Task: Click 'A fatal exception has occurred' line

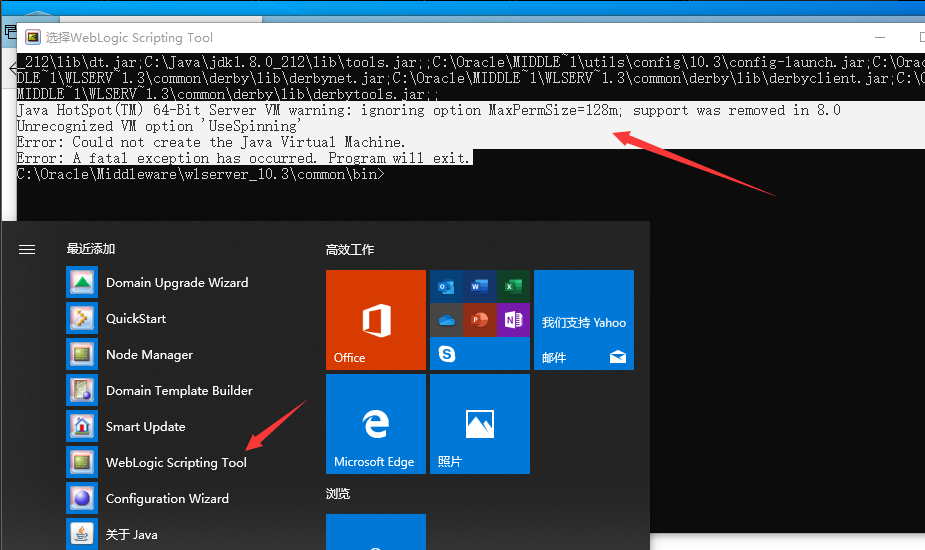Action: click(x=244, y=158)
